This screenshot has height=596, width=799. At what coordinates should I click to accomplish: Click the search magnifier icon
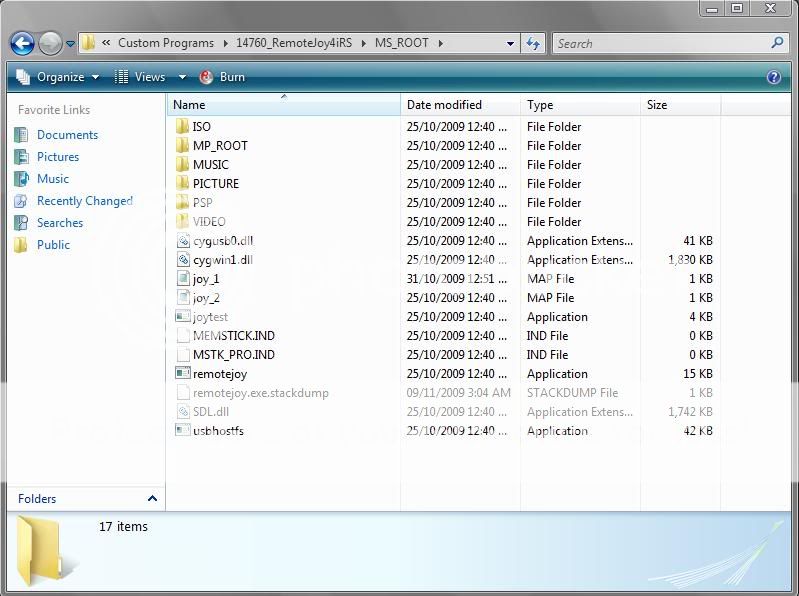tap(777, 43)
